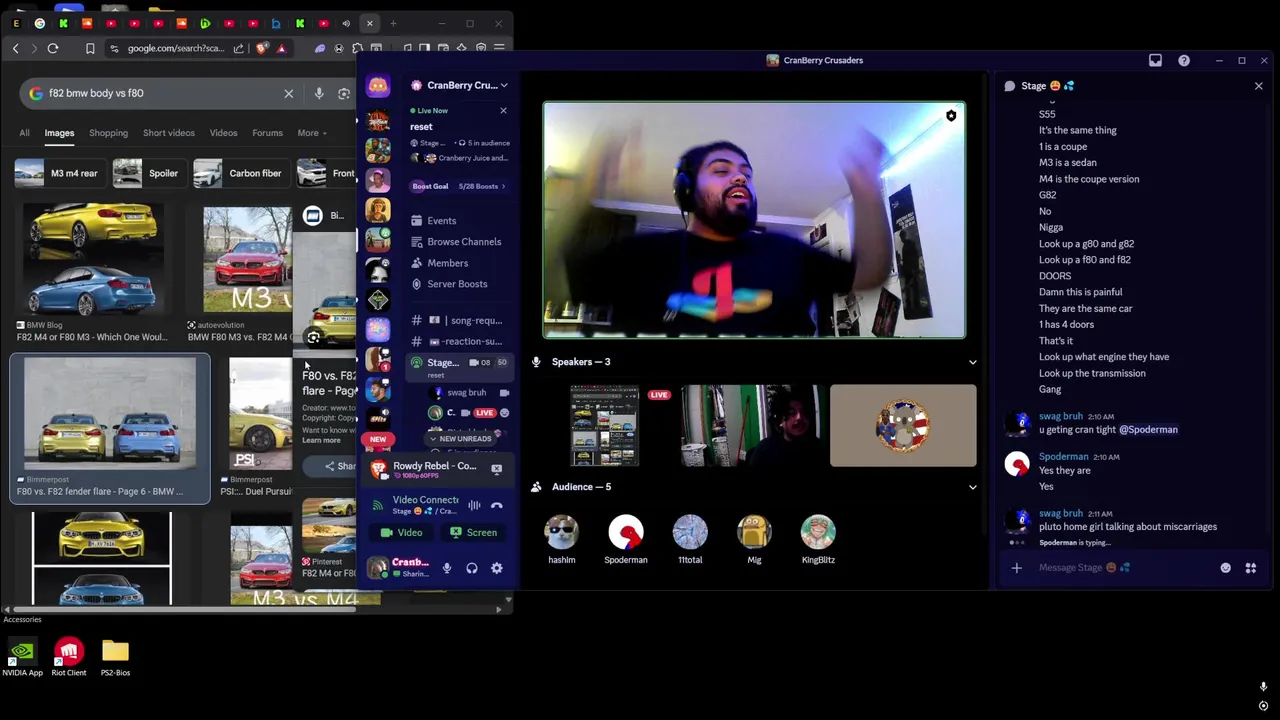Image resolution: width=1280 pixels, height=720 pixels.
Task: Click the plus attachment button in chat
Action: click(x=1016, y=568)
